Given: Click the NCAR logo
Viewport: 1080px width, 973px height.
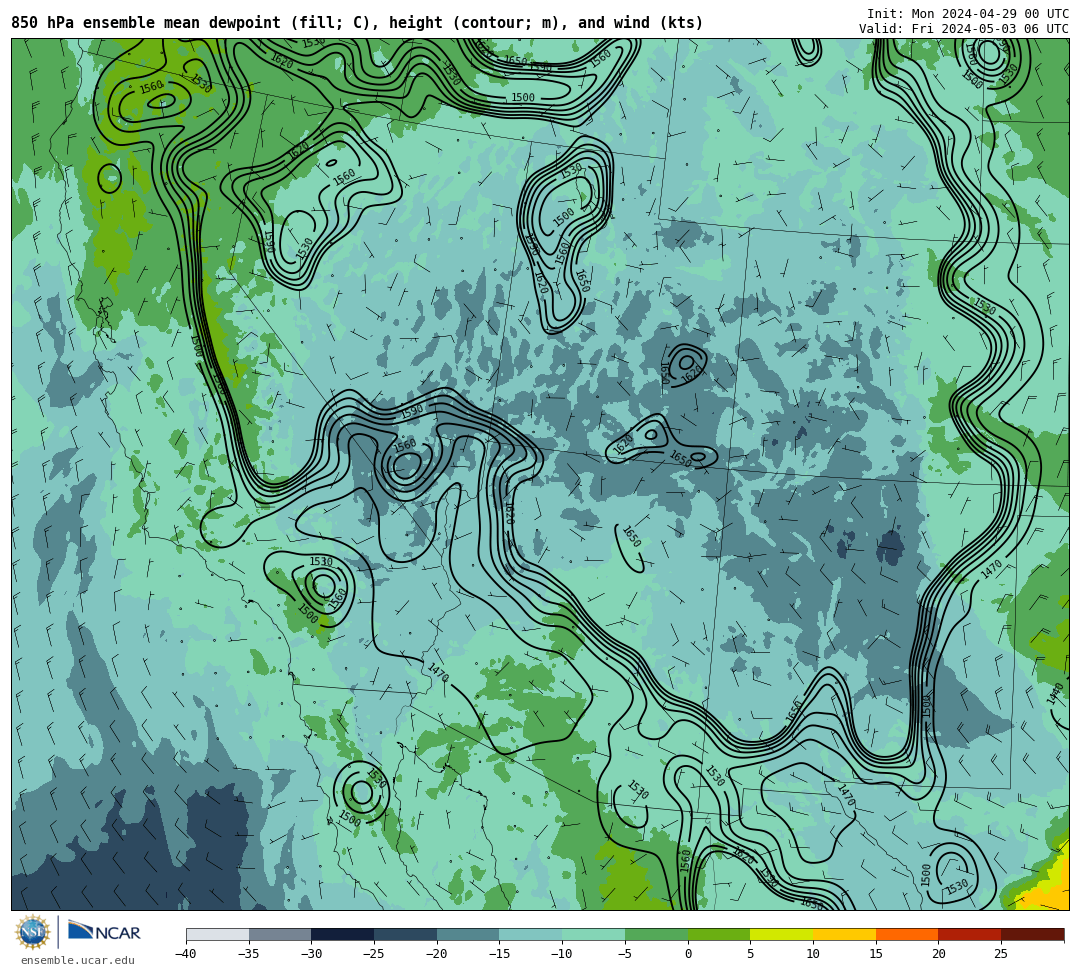Looking at the screenshot, I should (x=105, y=932).
